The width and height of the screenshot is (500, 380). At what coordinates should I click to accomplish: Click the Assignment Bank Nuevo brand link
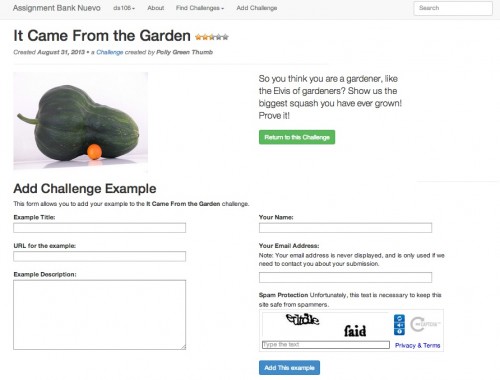tap(57, 8)
